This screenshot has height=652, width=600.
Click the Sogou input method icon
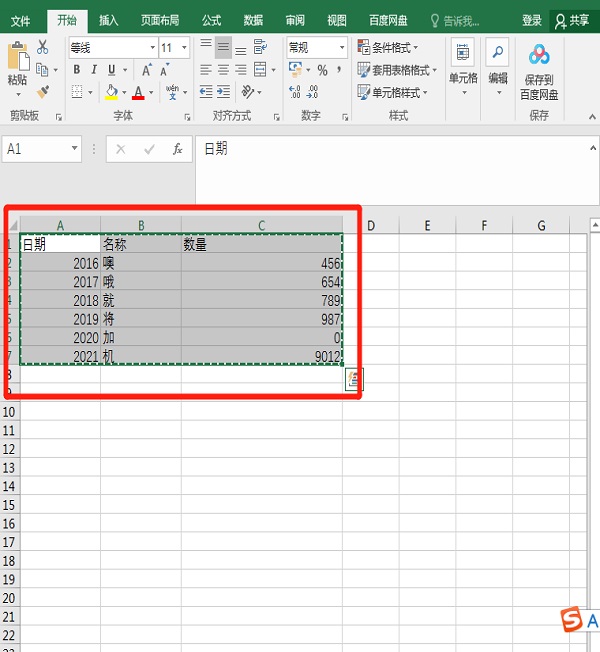571,621
